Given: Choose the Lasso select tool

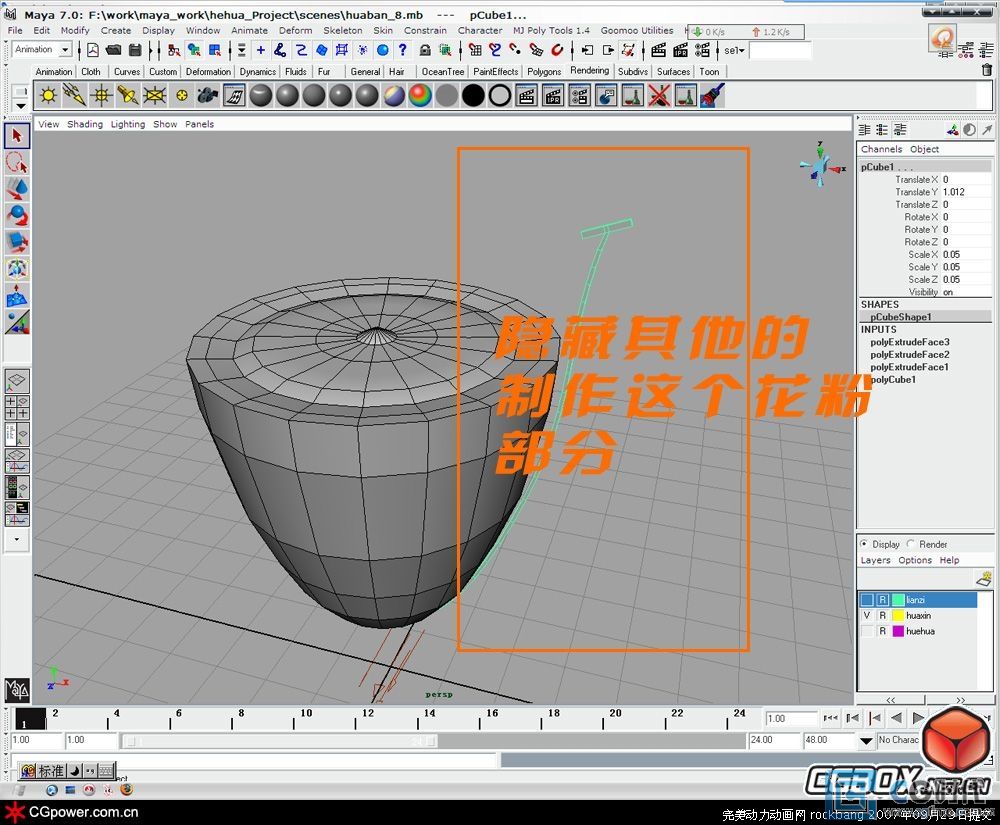Looking at the screenshot, I should [17, 163].
